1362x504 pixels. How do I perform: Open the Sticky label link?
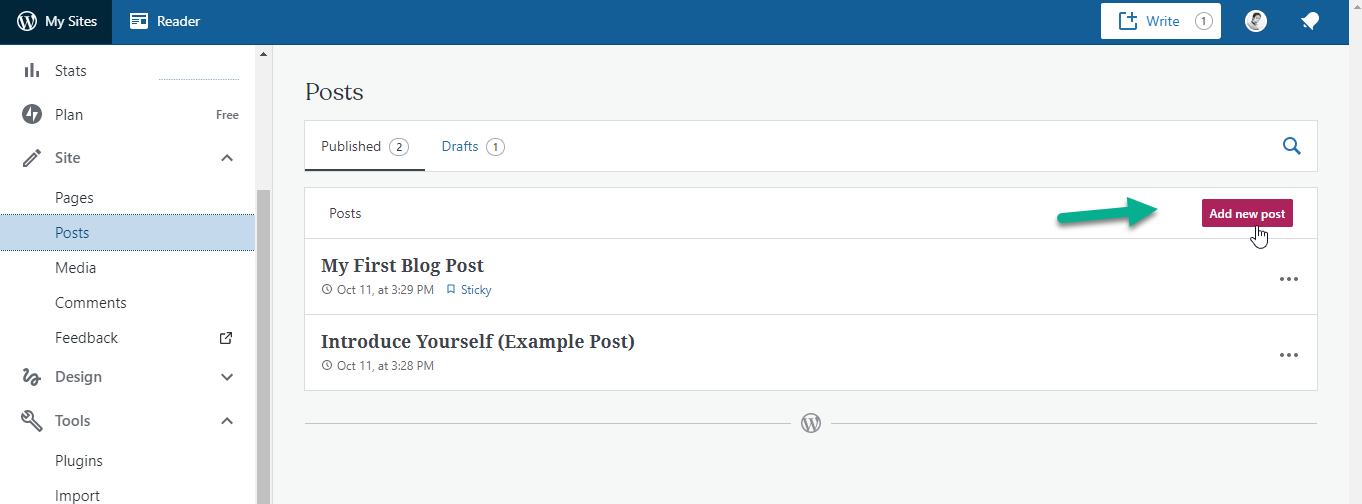469,290
